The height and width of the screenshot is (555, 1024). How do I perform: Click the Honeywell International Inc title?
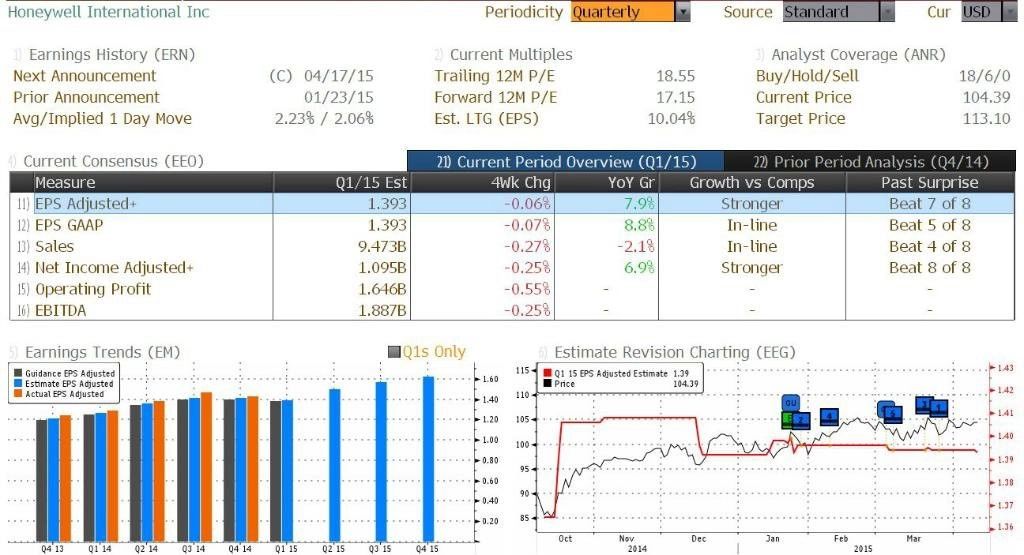tap(108, 12)
